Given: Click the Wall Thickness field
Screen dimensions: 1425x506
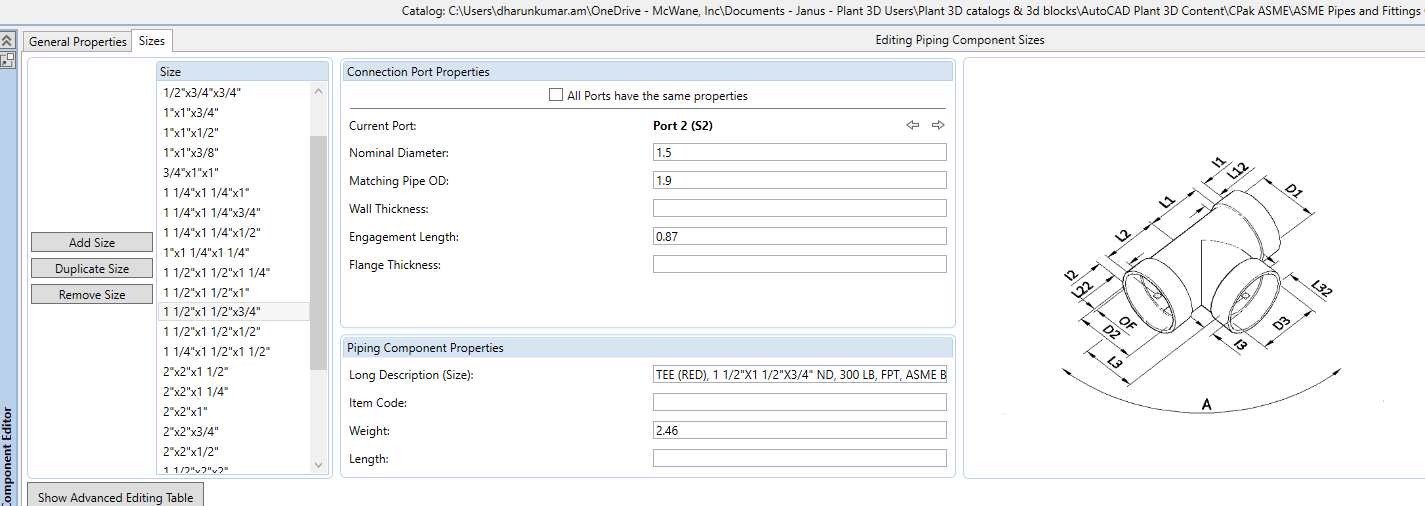Looking at the screenshot, I should click(799, 208).
